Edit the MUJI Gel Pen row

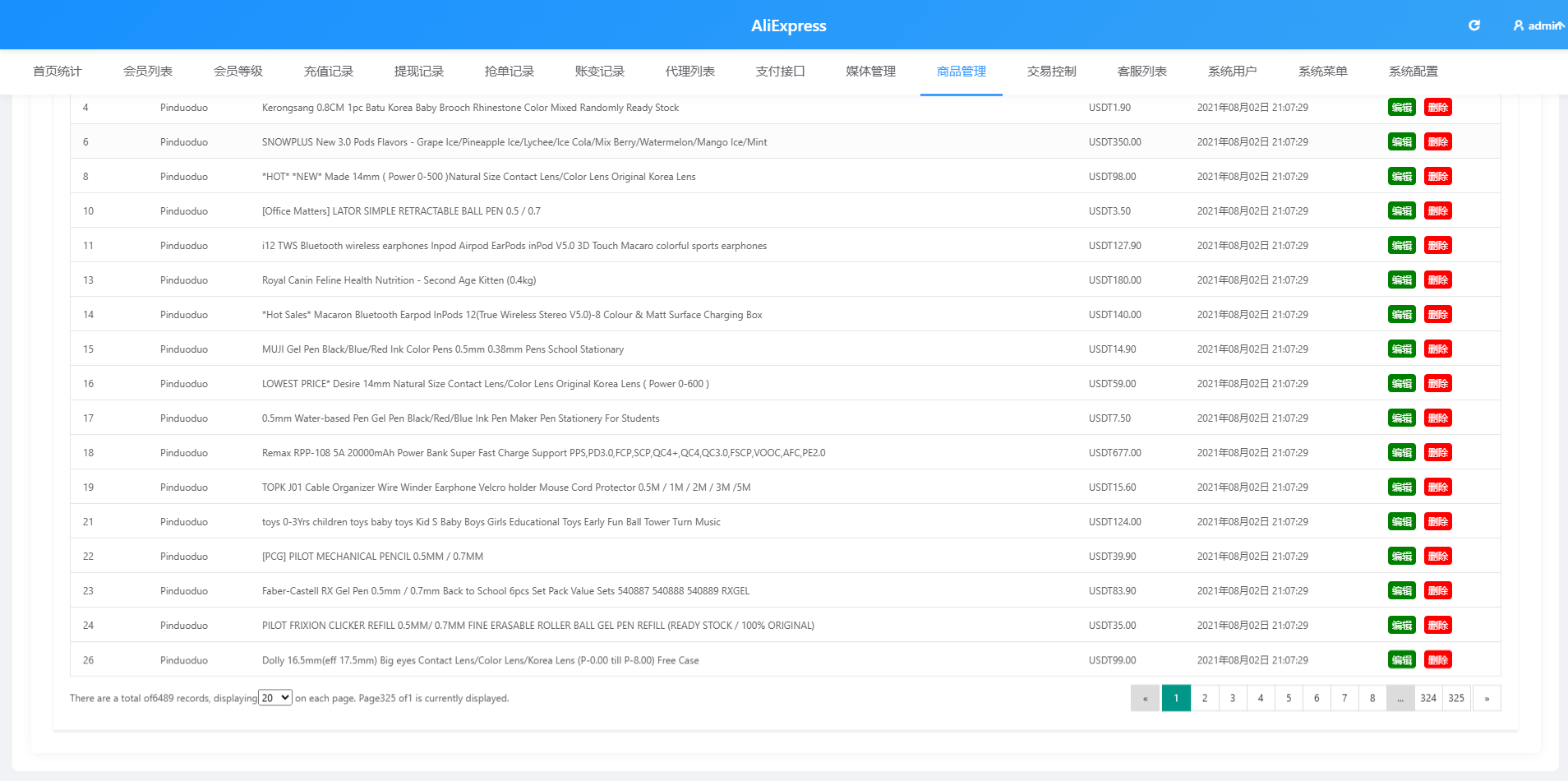click(1402, 349)
